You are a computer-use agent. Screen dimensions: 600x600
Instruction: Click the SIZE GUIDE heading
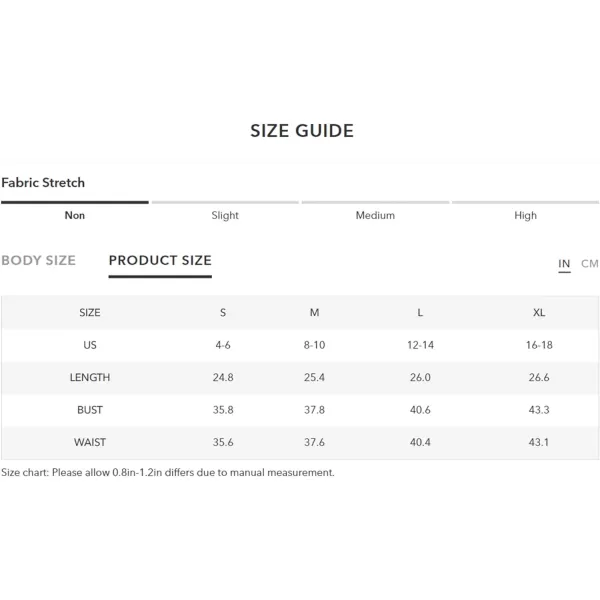pos(302,131)
